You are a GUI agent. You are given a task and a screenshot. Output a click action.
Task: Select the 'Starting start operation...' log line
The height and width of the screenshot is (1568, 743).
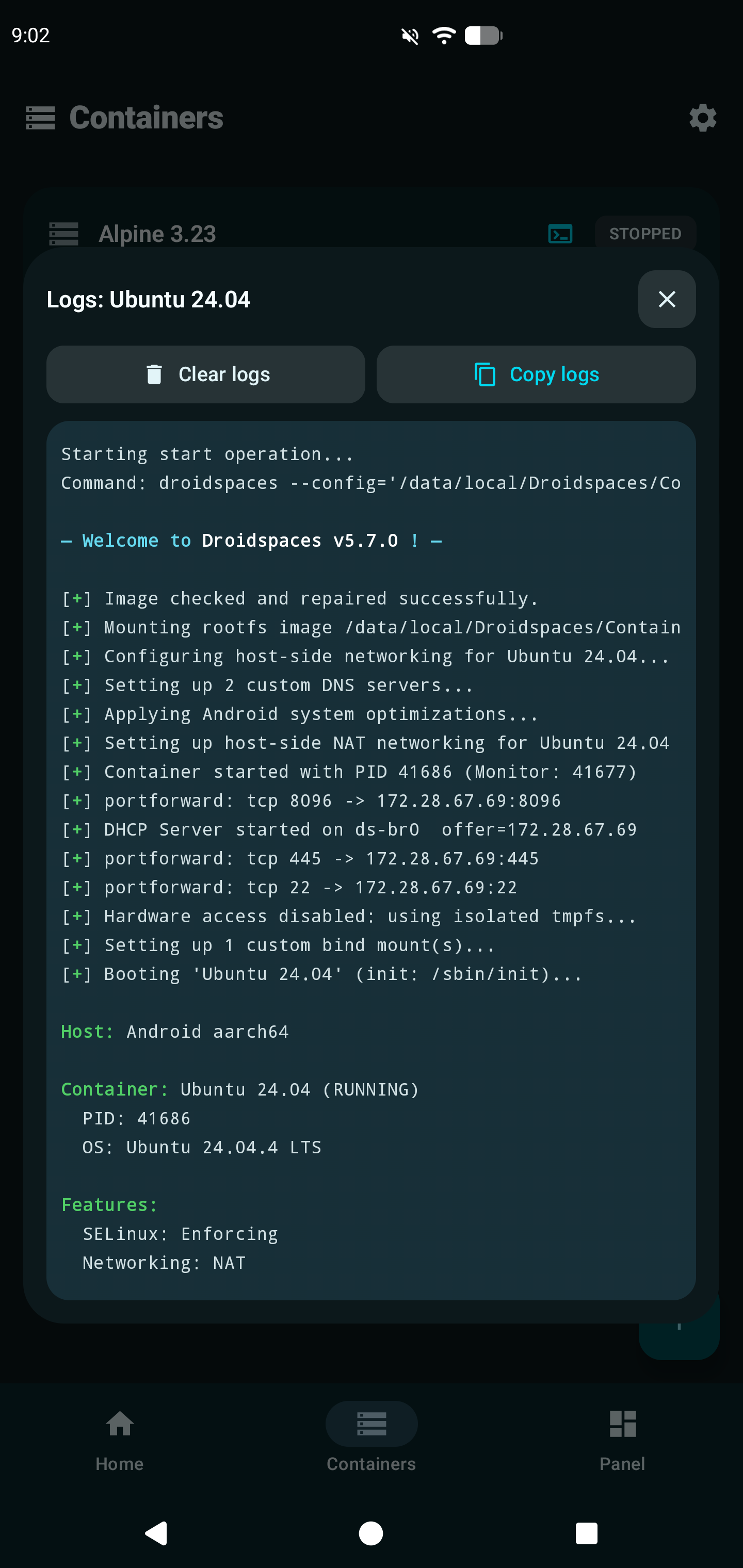click(207, 454)
